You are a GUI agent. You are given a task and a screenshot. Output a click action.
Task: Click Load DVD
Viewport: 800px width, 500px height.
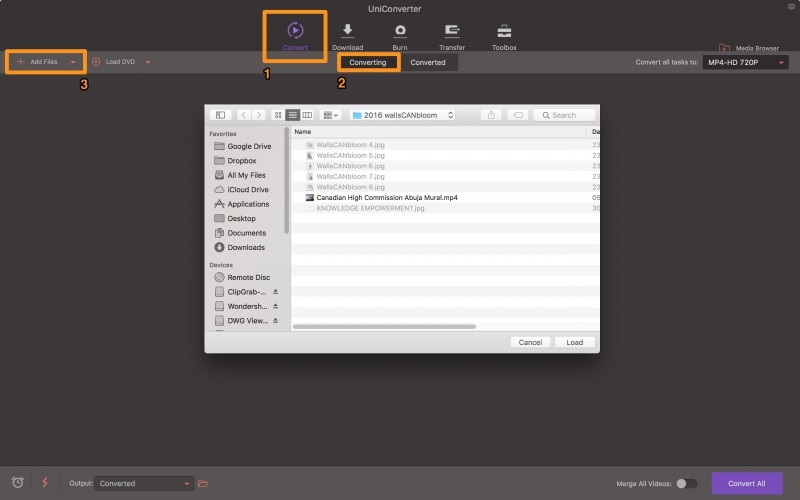tap(114, 62)
